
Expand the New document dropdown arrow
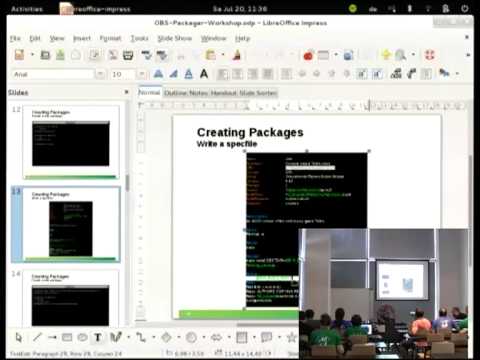(x=32, y=55)
